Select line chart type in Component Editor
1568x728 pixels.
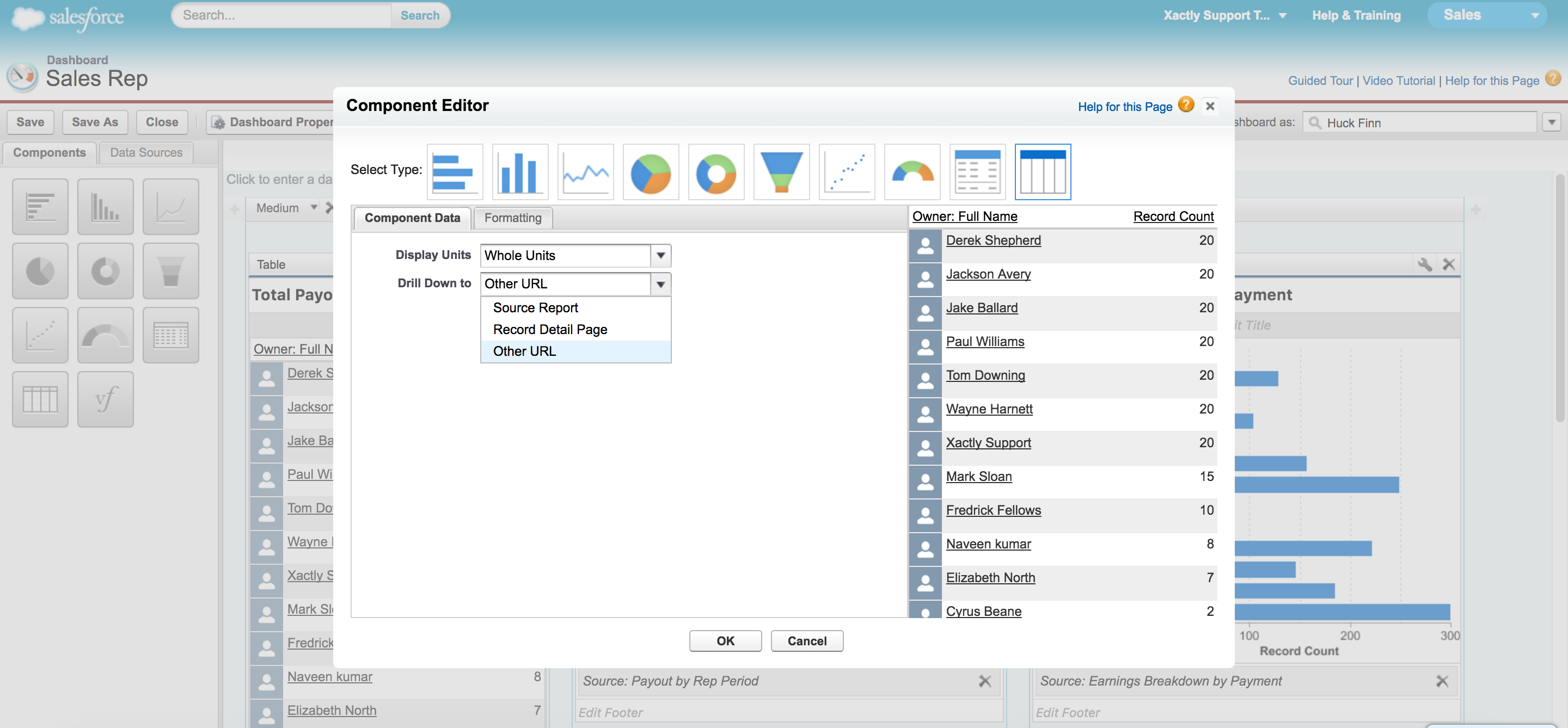pyautogui.click(x=585, y=172)
